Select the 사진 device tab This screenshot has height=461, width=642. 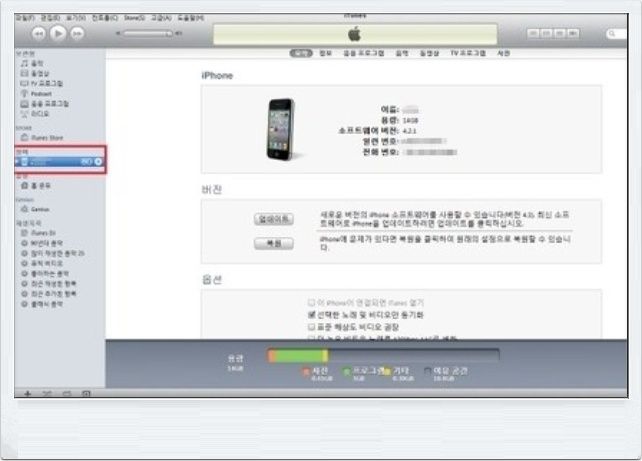click(x=503, y=53)
